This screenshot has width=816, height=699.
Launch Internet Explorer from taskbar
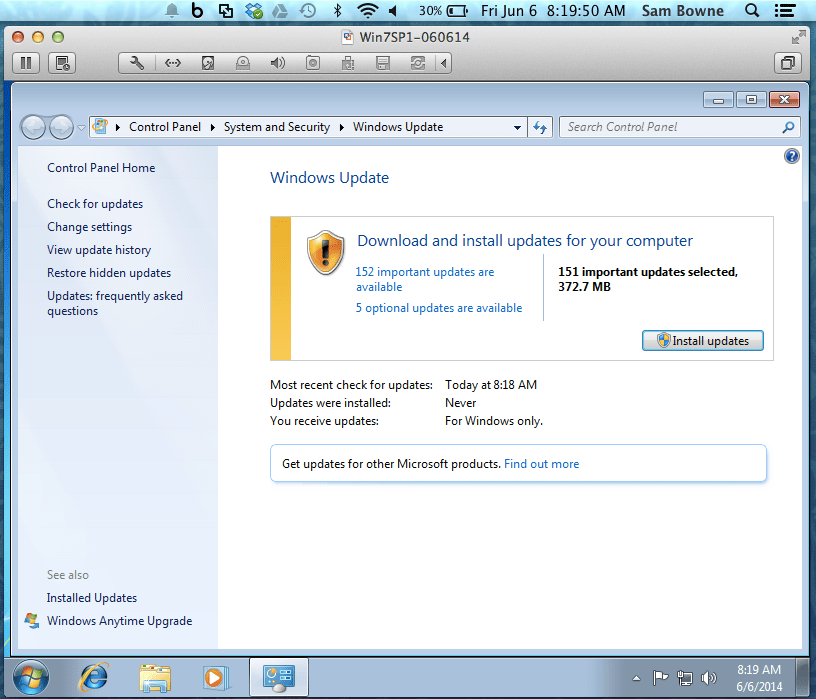93,678
